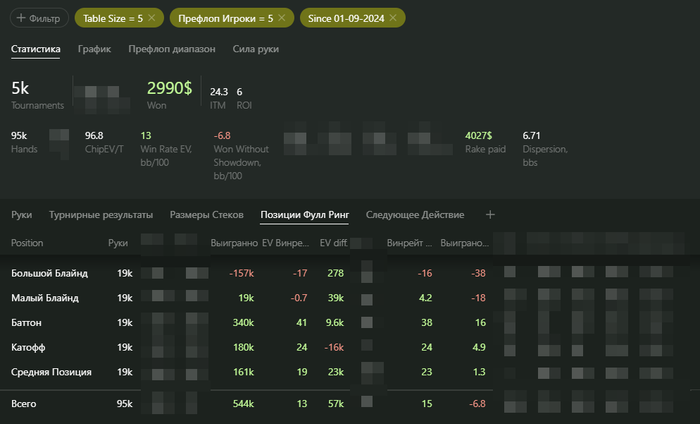
Task: Open the Префлоп диапазон tab
Action: click(171, 48)
